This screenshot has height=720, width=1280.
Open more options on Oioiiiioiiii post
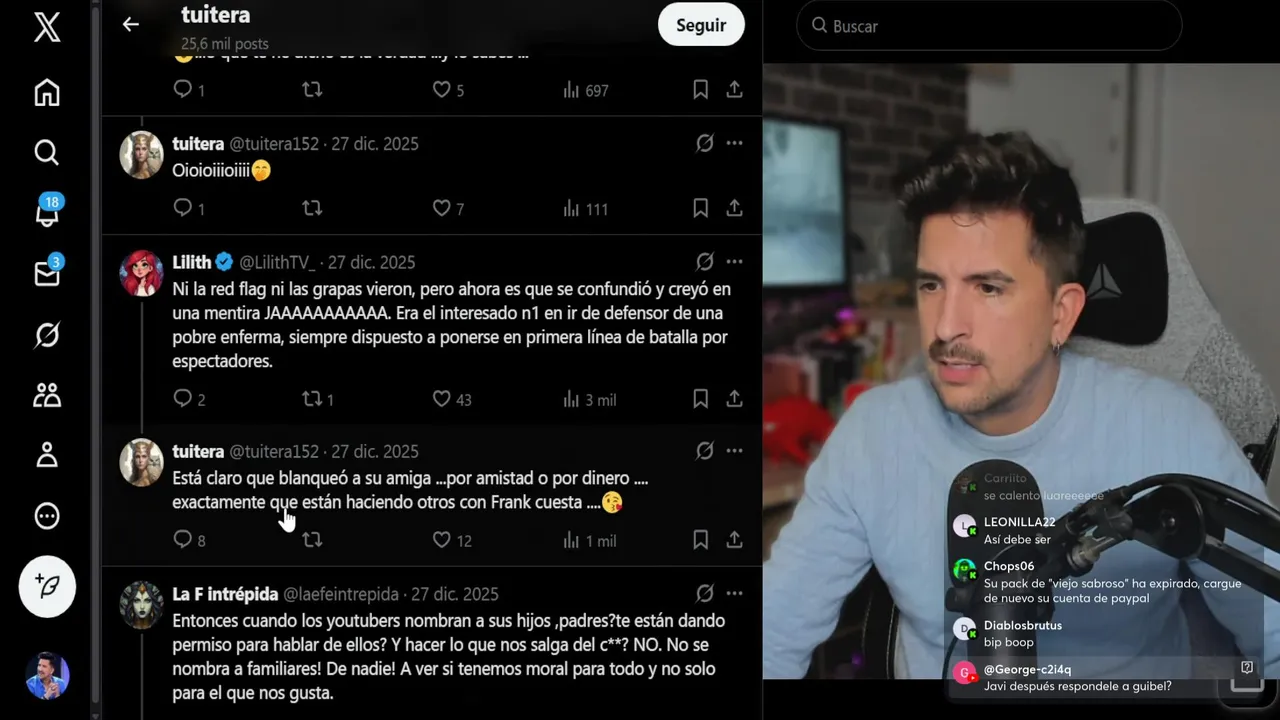[734, 143]
